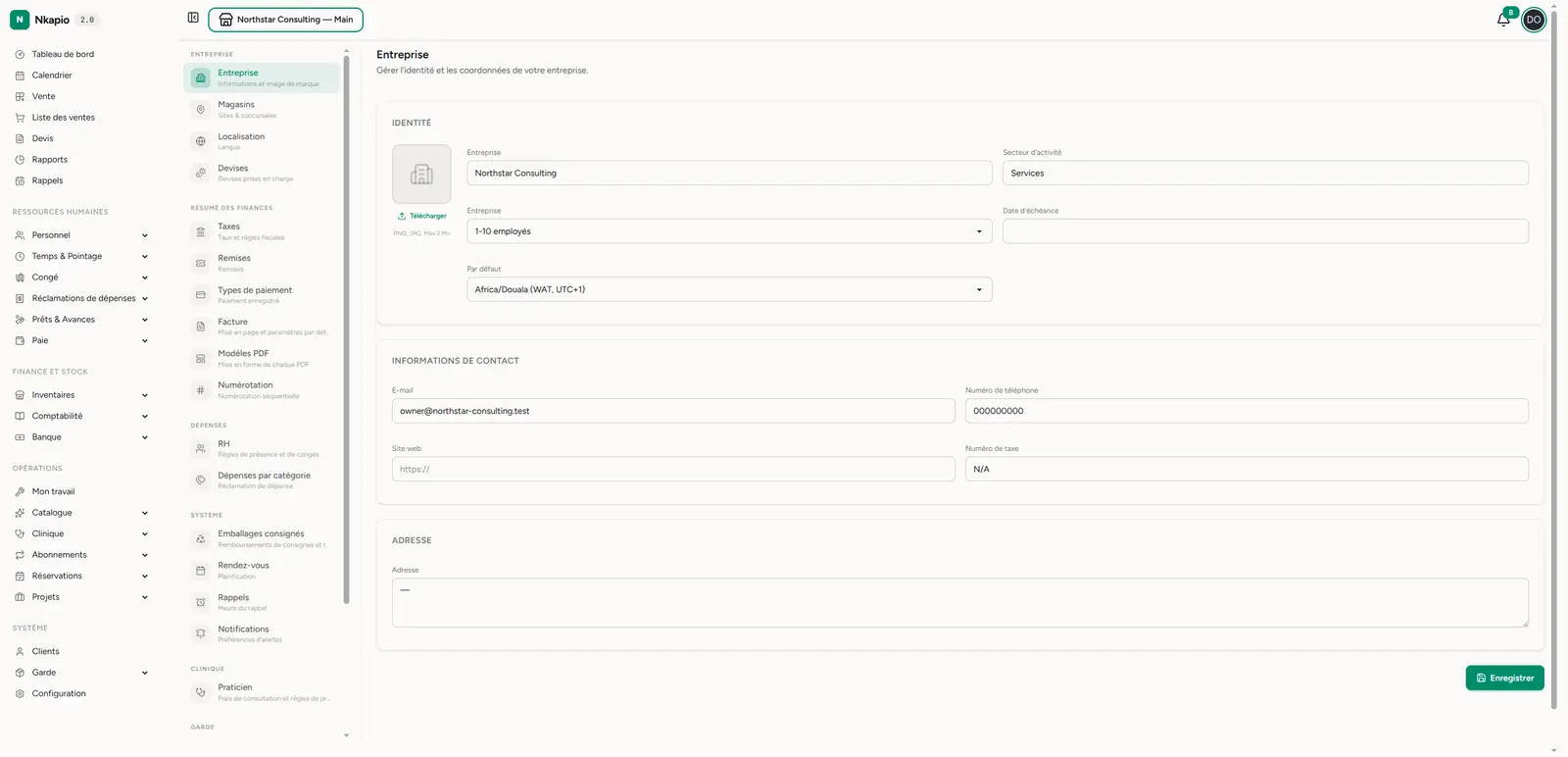Click the Calendrier calendar icon
Screen dimensions: 1568x757
[20, 76]
